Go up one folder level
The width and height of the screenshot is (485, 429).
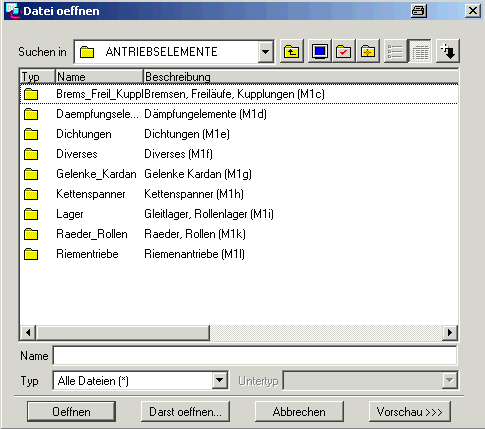(292, 52)
